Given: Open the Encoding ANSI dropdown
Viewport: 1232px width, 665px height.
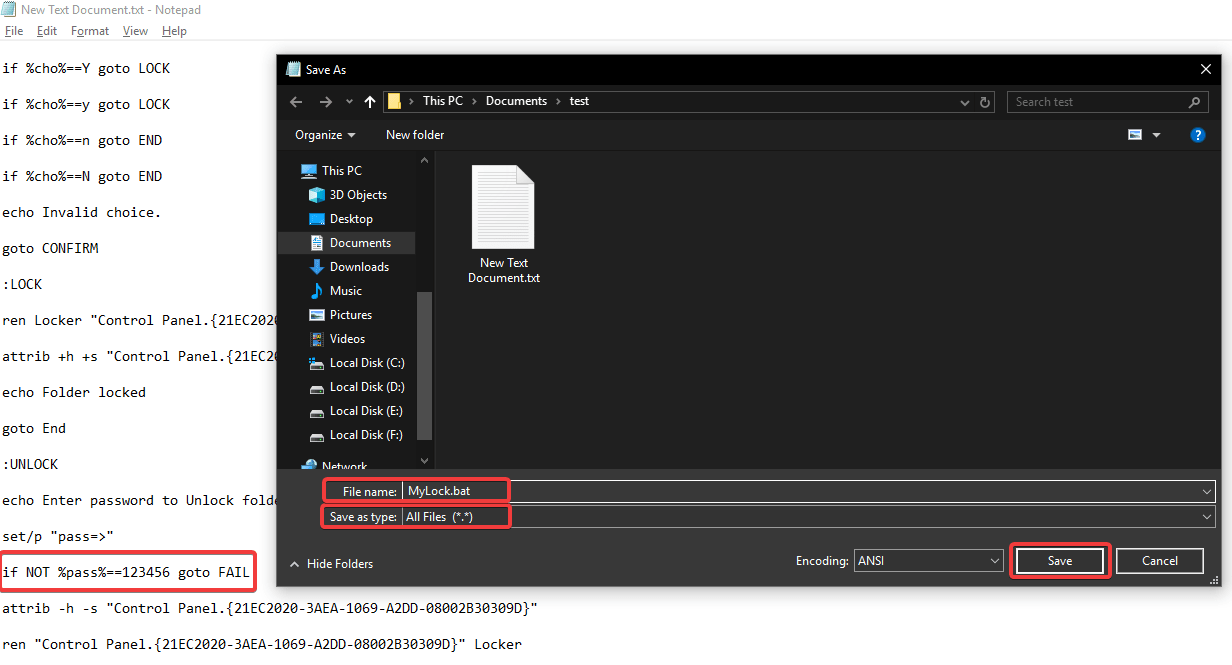Looking at the screenshot, I should pyautogui.click(x=928, y=561).
